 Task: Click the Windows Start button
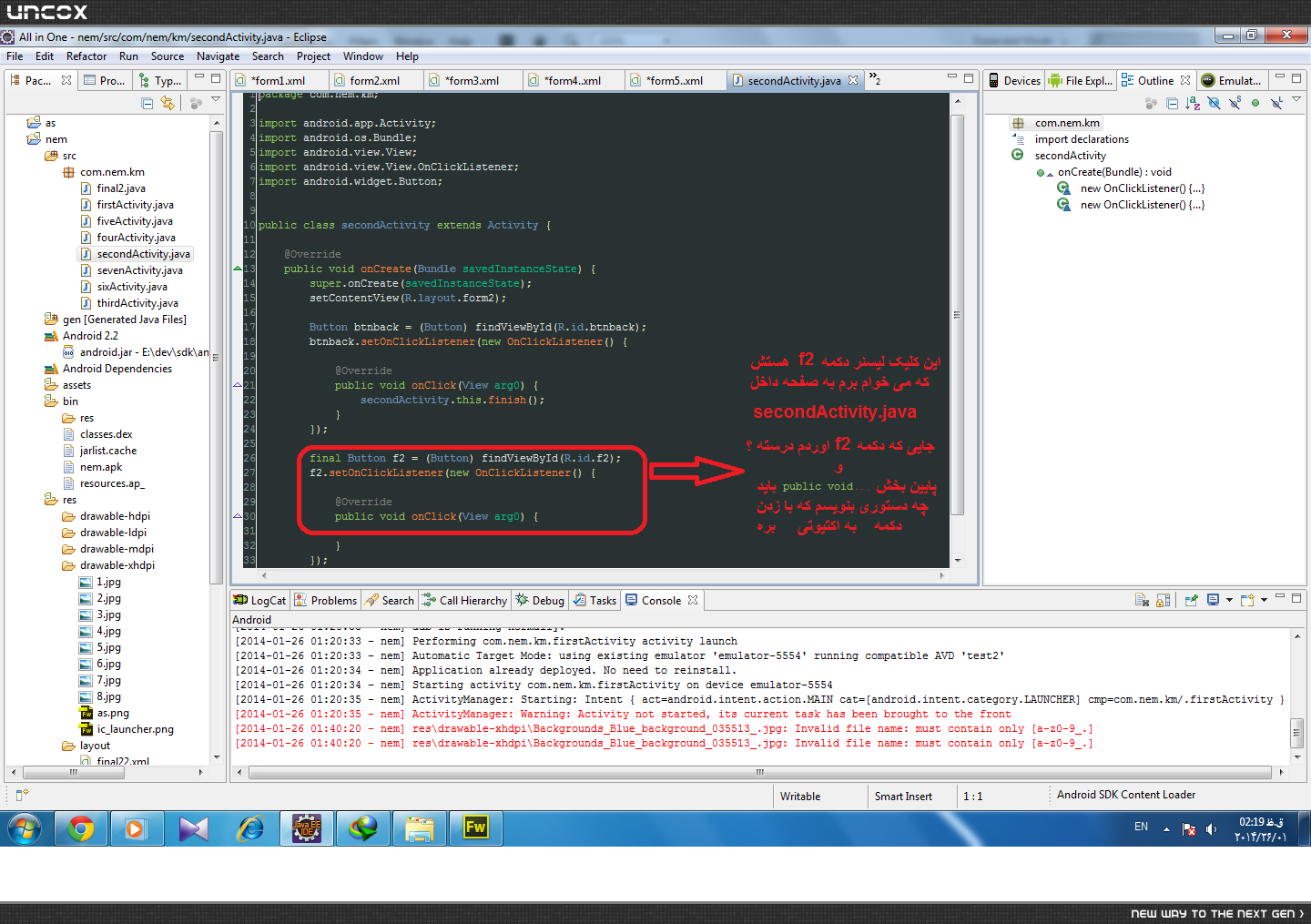click(x=25, y=829)
